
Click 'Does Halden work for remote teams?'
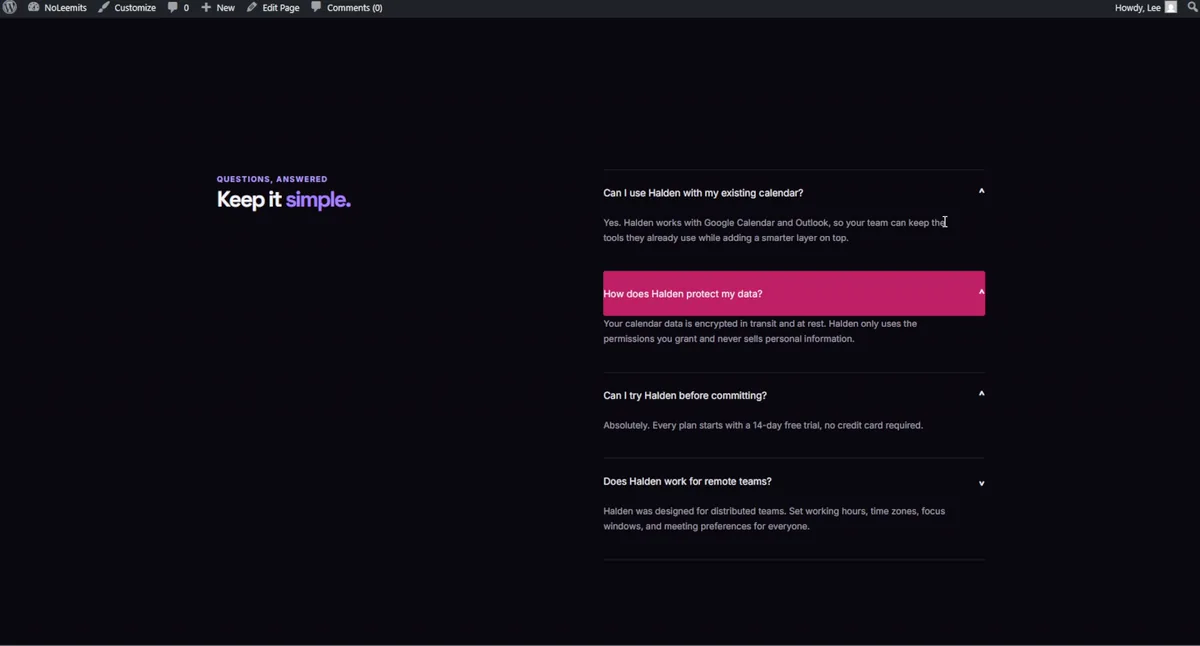tap(687, 481)
